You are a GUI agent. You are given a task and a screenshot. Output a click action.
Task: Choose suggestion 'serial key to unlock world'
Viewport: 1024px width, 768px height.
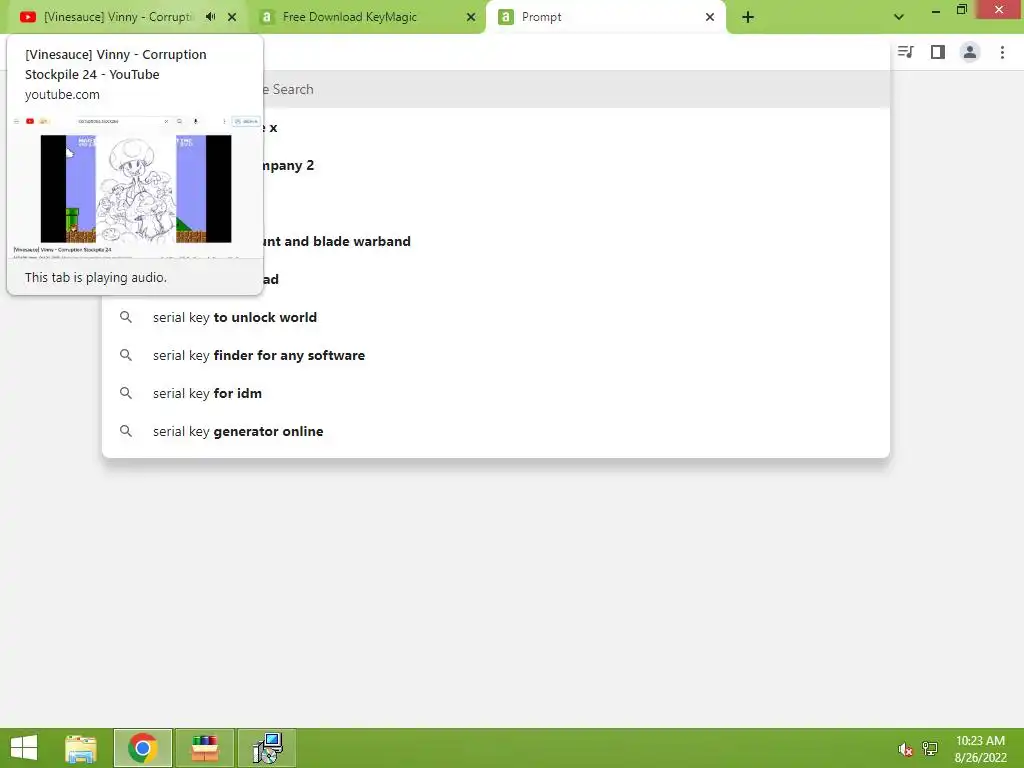point(496,317)
